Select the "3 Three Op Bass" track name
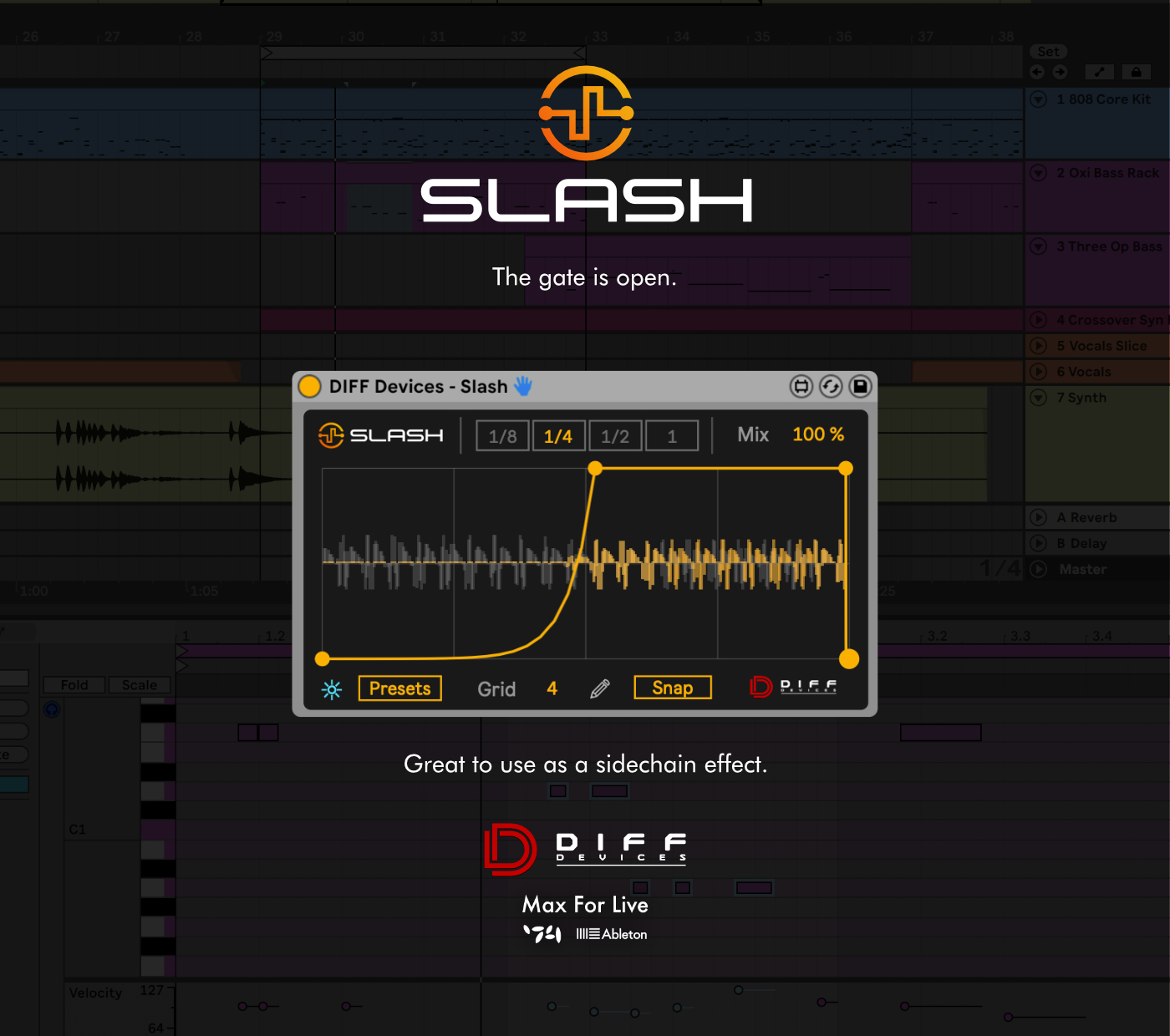Viewport: 1170px width, 1036px height. point(1109,246)
